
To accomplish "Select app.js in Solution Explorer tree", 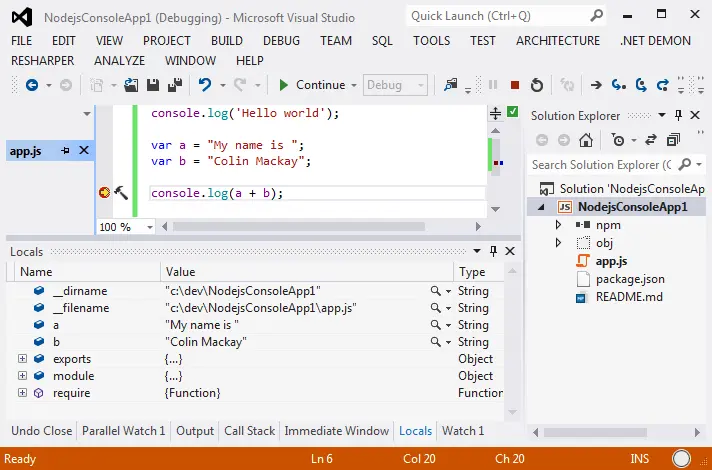I will coord(611,261).
